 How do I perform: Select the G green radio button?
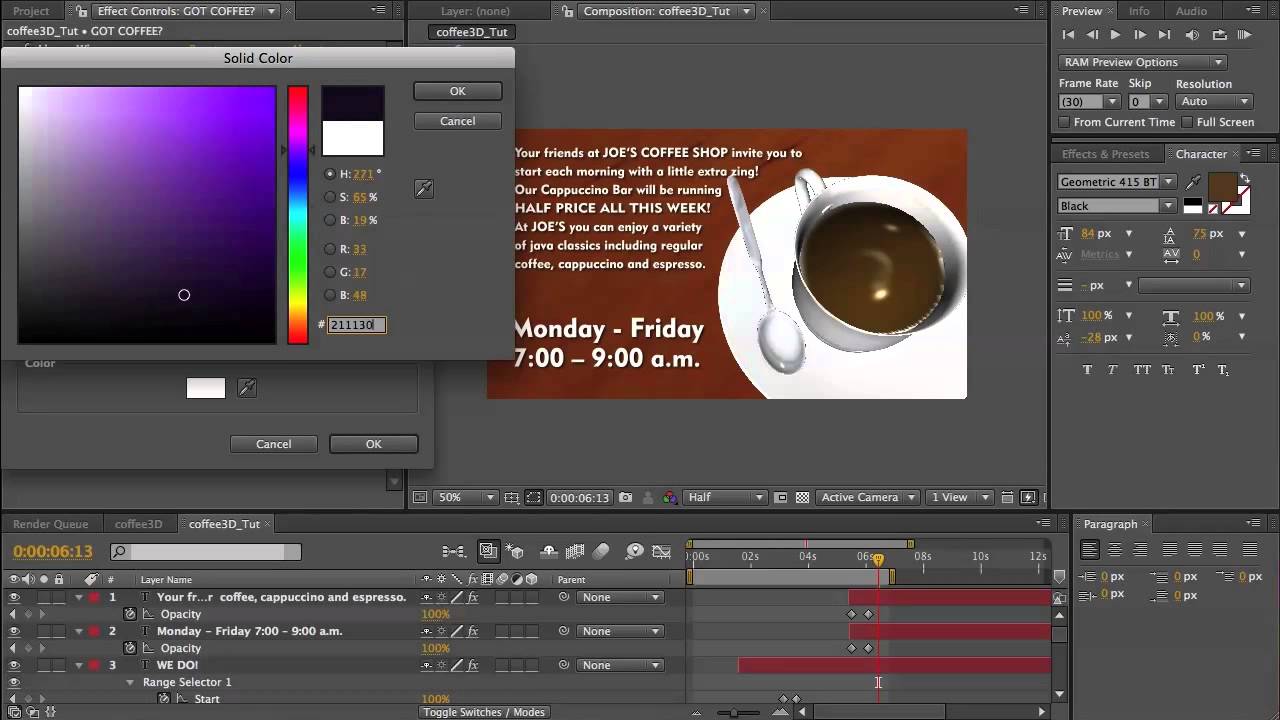pyautogui.click(x=330, y=272)
